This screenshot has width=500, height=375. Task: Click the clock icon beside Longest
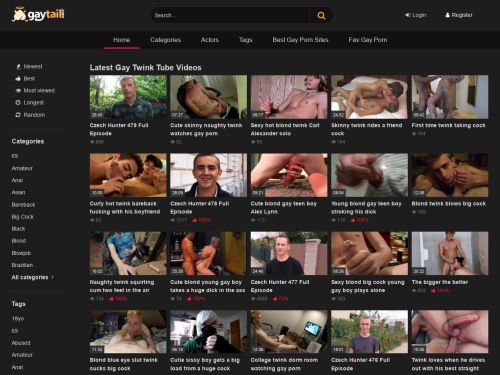pos(18,102)
